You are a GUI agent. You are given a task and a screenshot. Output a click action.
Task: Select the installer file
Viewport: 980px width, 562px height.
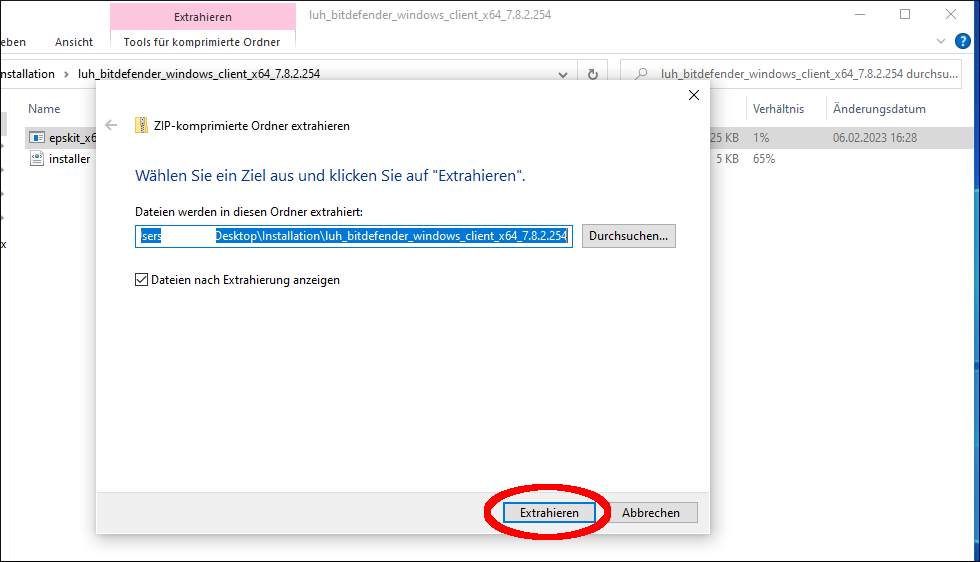[x=69, y=159]
